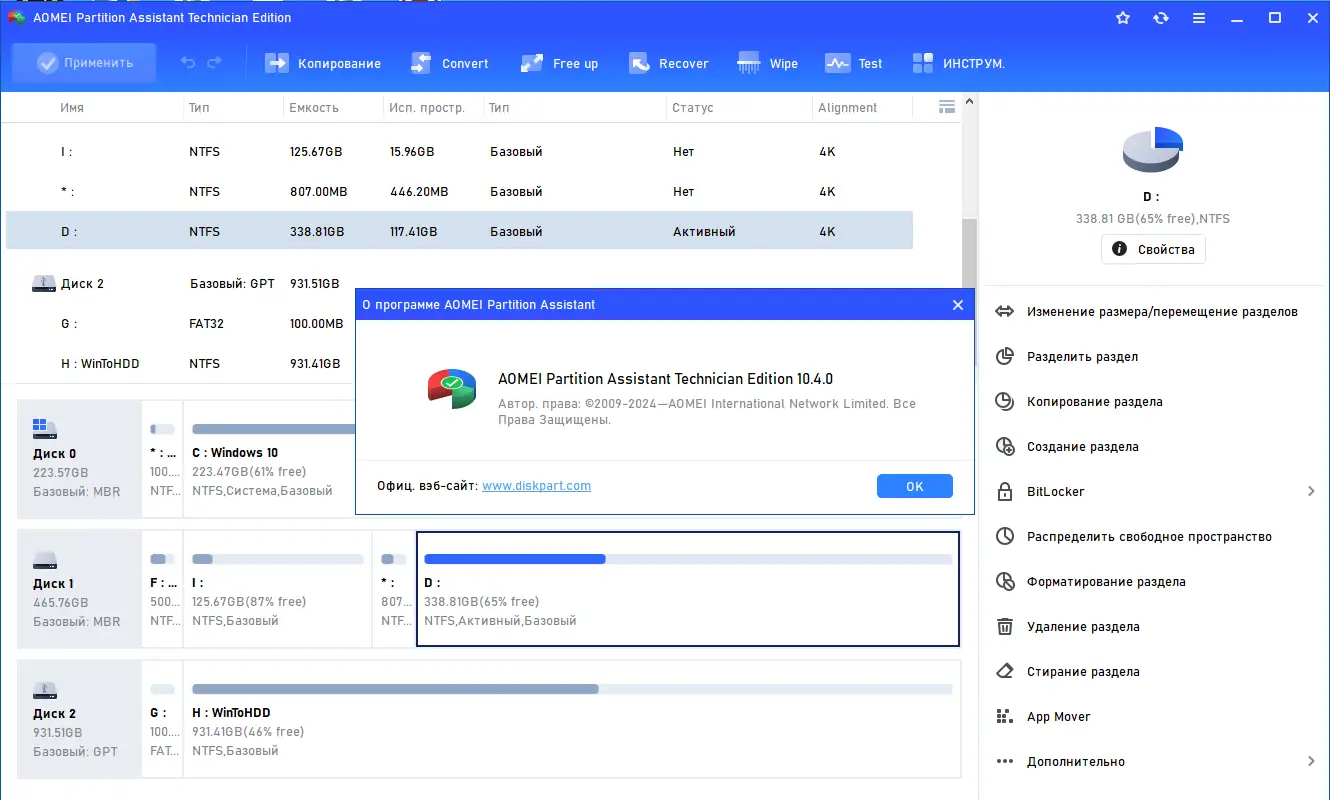Click the refresh arrows icon in title bar
This screenshot has height=800, width=1330.
click(x=1161, y=18)
